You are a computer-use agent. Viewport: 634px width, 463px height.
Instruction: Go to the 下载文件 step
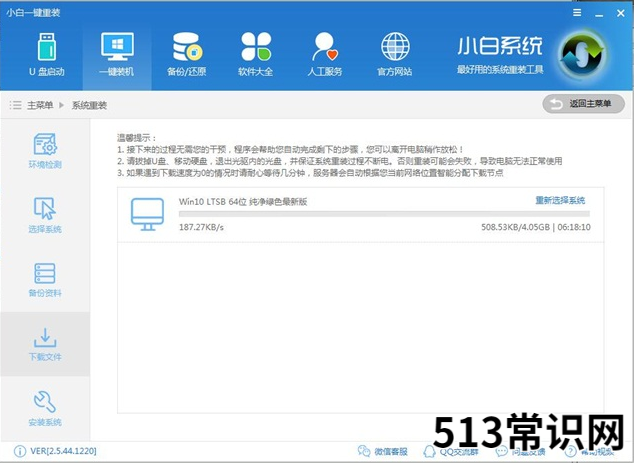tap(45, 344)
